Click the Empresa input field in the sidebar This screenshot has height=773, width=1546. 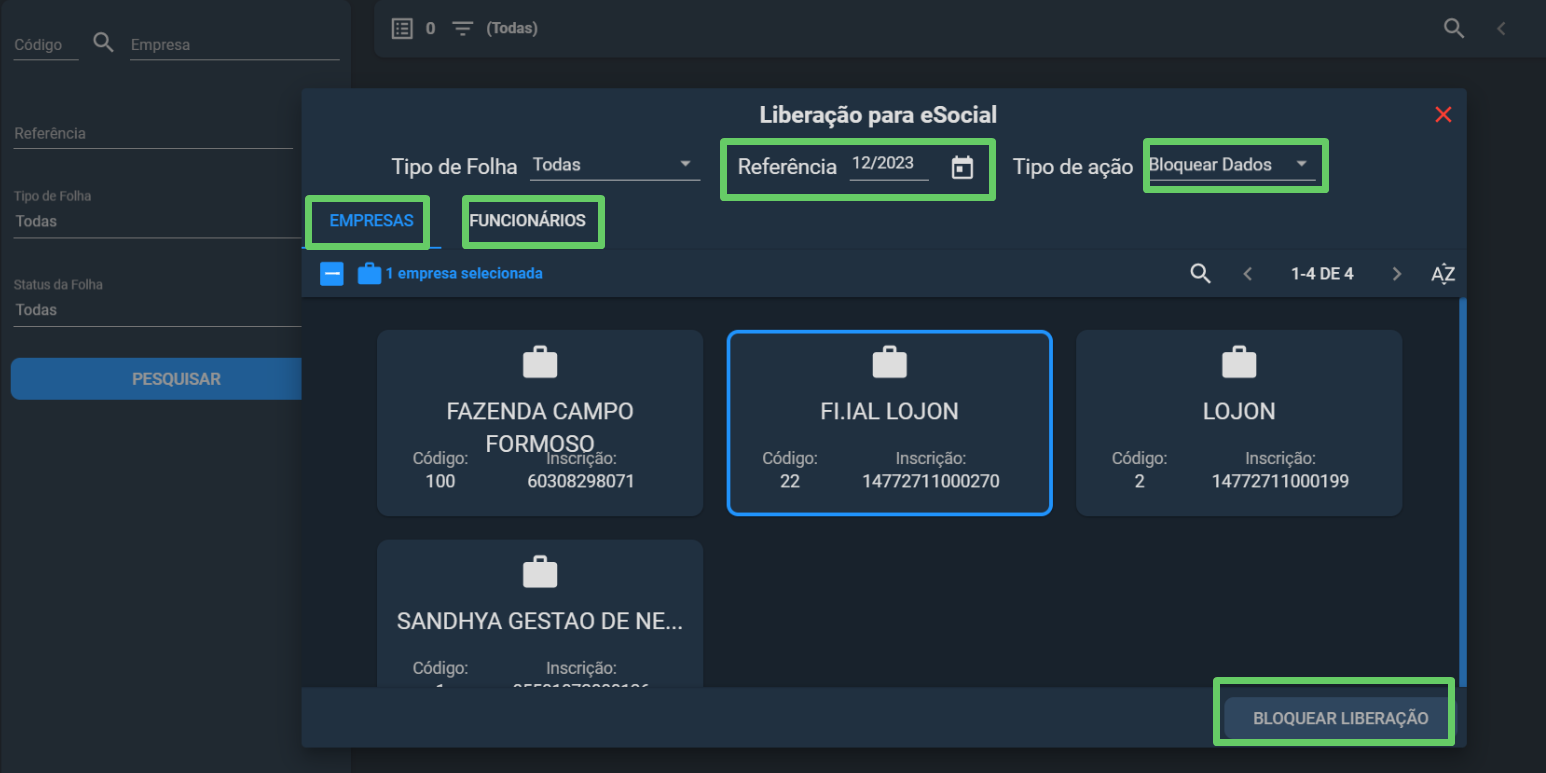235,45
